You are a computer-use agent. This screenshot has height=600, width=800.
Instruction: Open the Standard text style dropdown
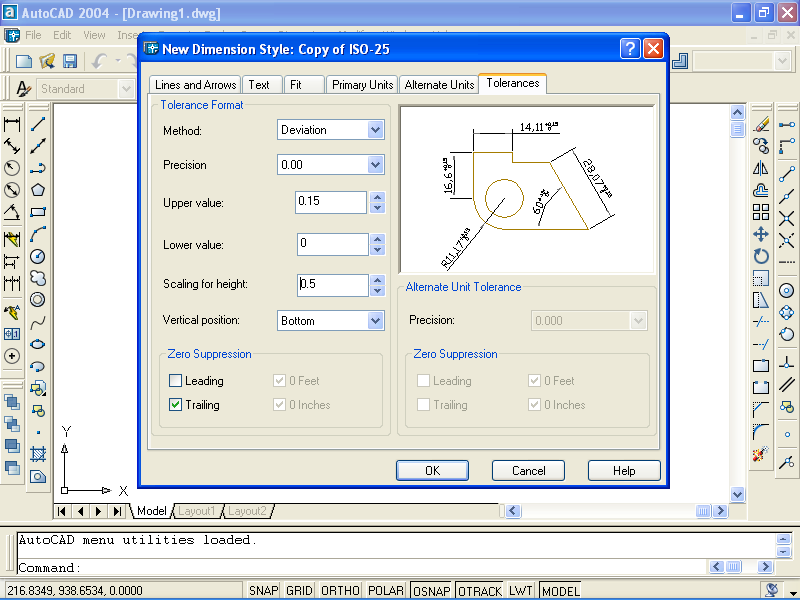[126, 89]
